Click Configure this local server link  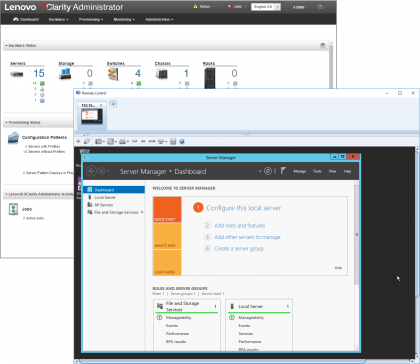[x=244, y=208]
